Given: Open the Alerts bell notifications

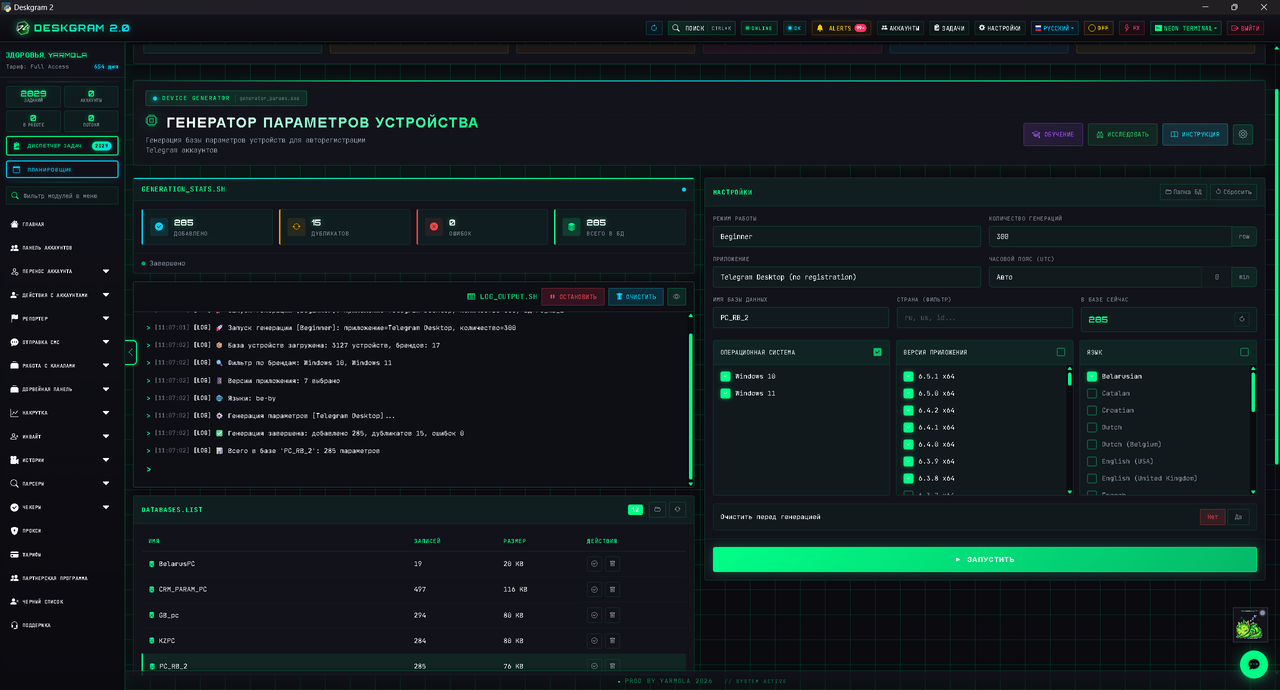Looking at the screenshot, I should 841,28.
